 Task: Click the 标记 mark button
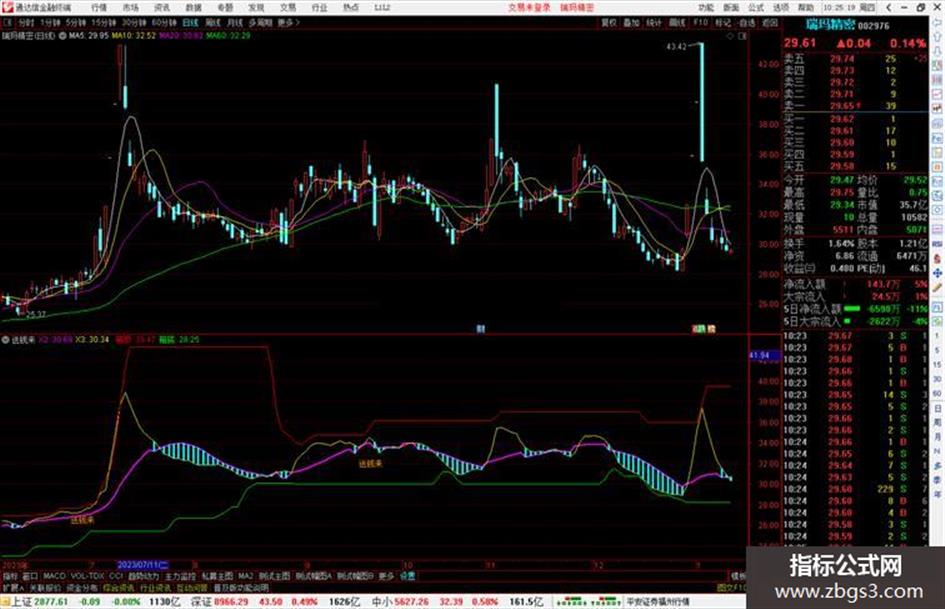[x=723, y=22]
